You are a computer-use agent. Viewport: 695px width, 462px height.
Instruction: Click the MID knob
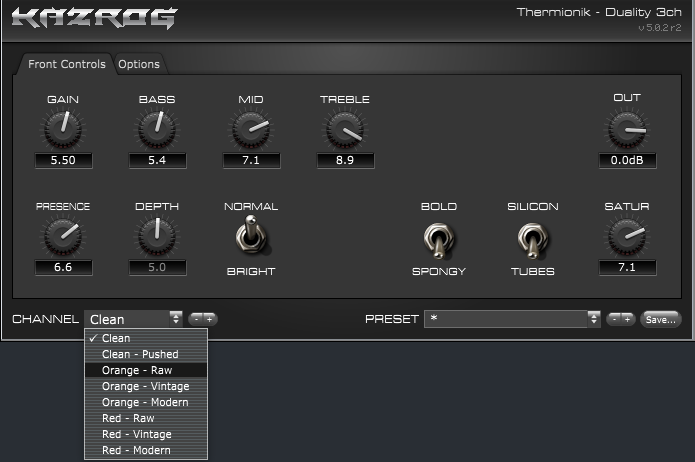tap(251, 129)
